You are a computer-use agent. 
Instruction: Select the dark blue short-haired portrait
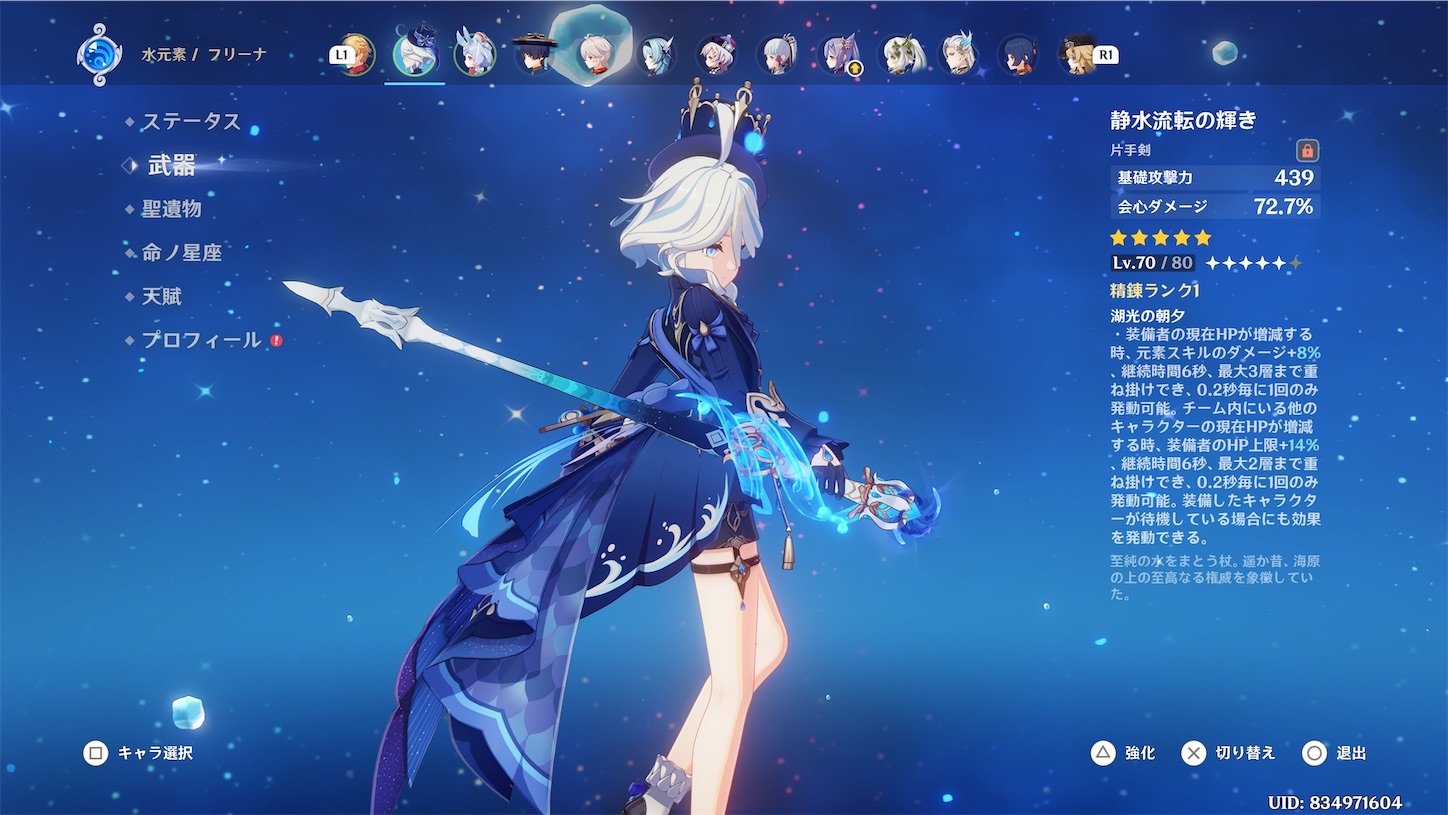[x=1019, y=55]
